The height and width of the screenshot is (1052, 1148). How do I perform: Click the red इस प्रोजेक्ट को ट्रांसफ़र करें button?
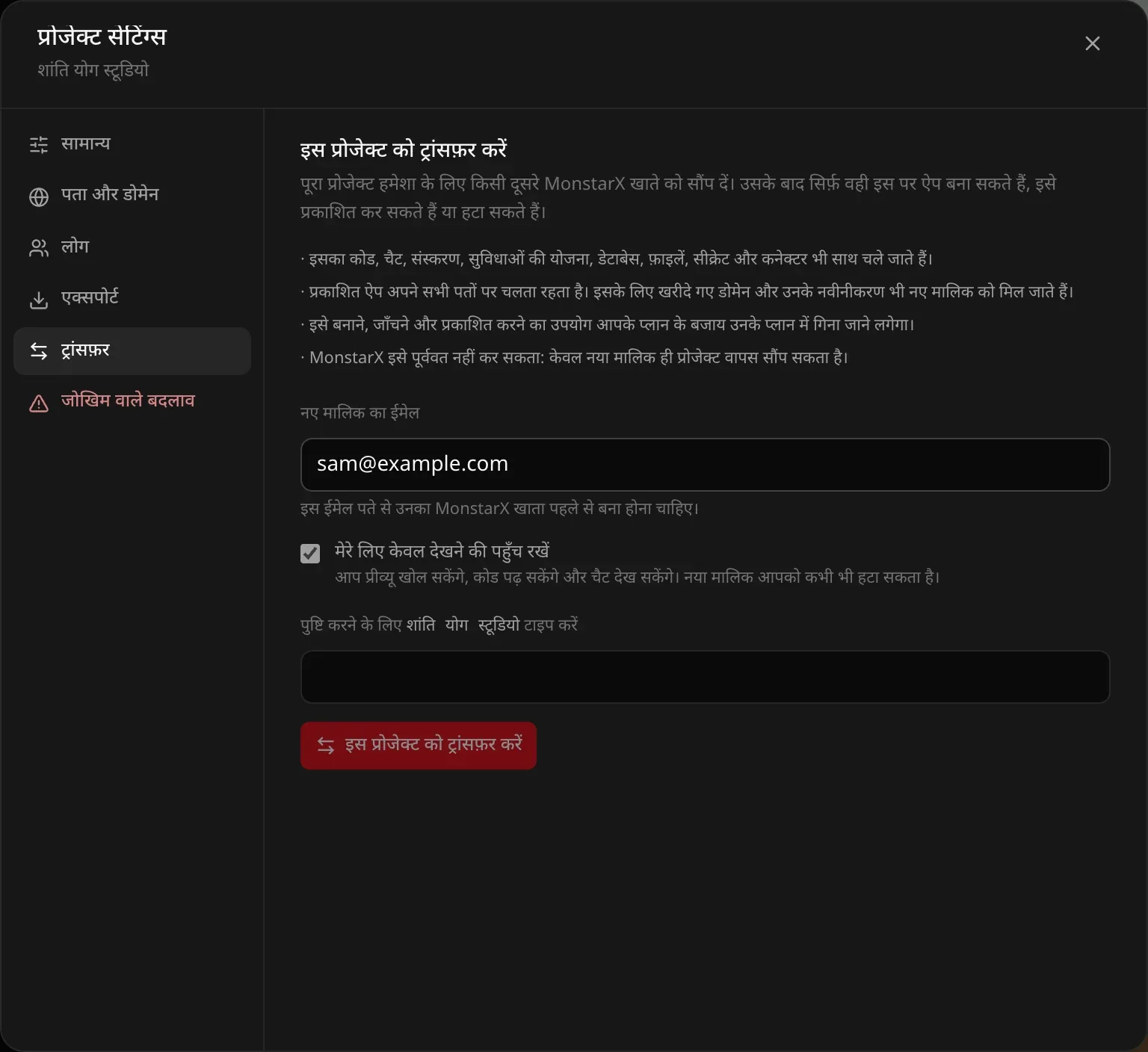tap(419, 745)
